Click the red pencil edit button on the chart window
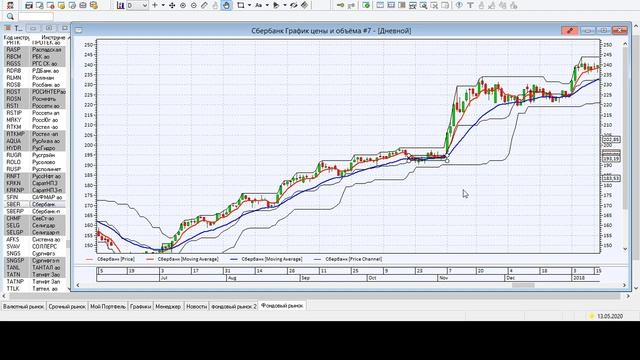This screenshot has height=360, width=640. [x=570, y=31]
